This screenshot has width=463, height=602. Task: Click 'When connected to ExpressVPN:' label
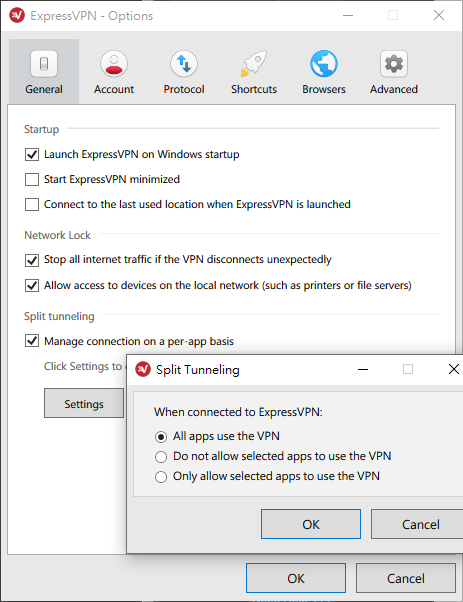click(x=238, y=412)
